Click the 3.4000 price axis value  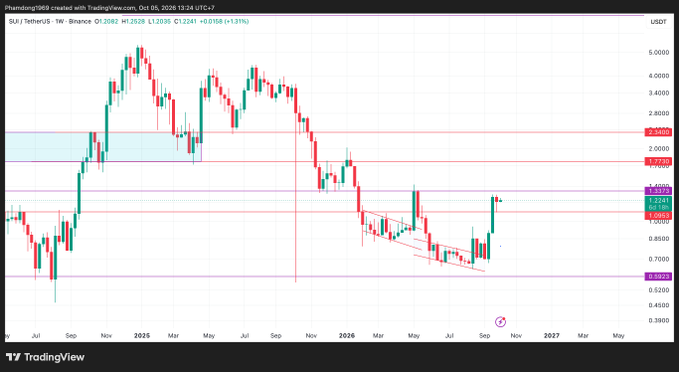pyautogui.click(x=658, y=93)
